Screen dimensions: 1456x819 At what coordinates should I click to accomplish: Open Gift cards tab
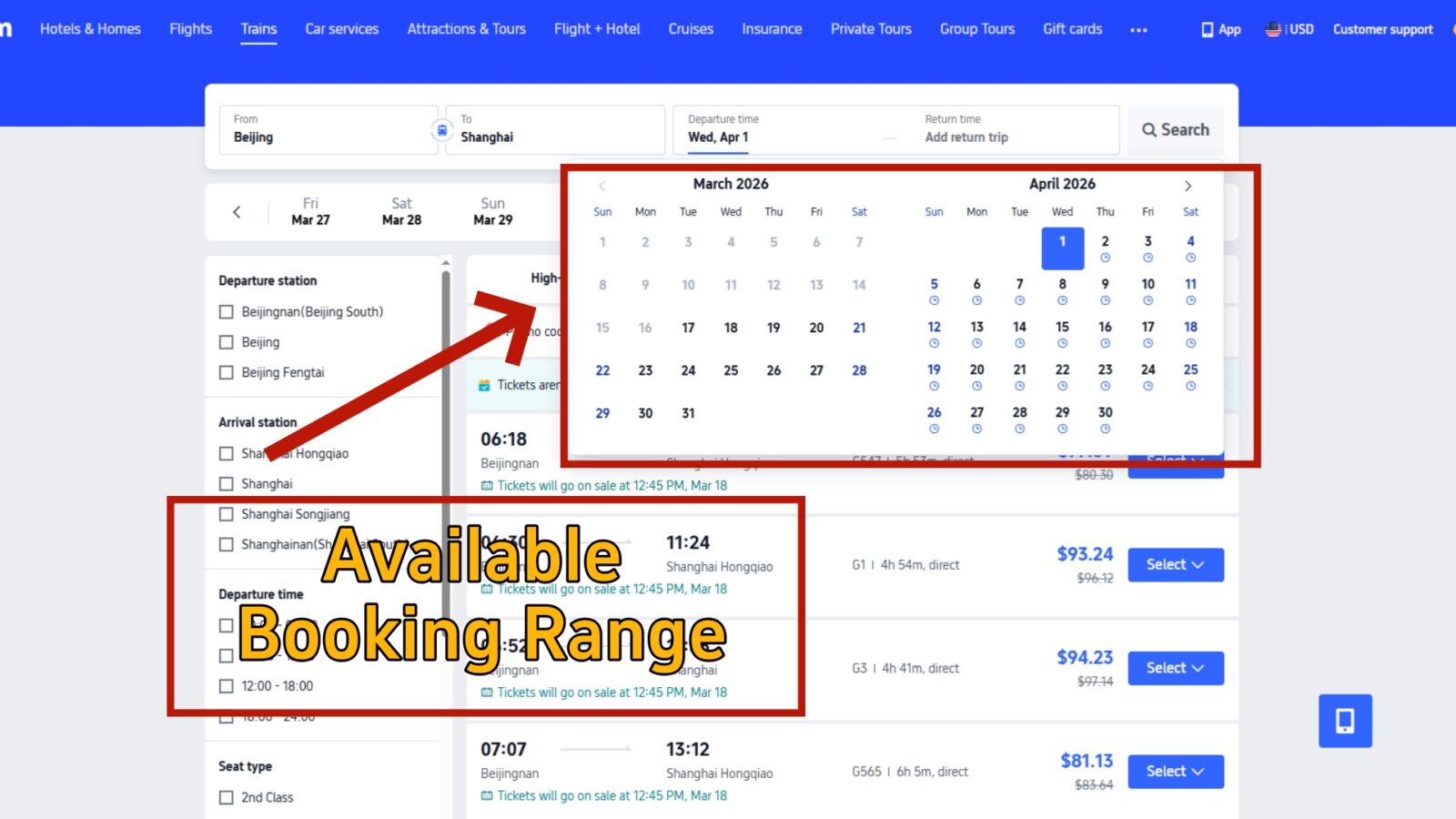pyautogui.click(x=1073, y=29)
